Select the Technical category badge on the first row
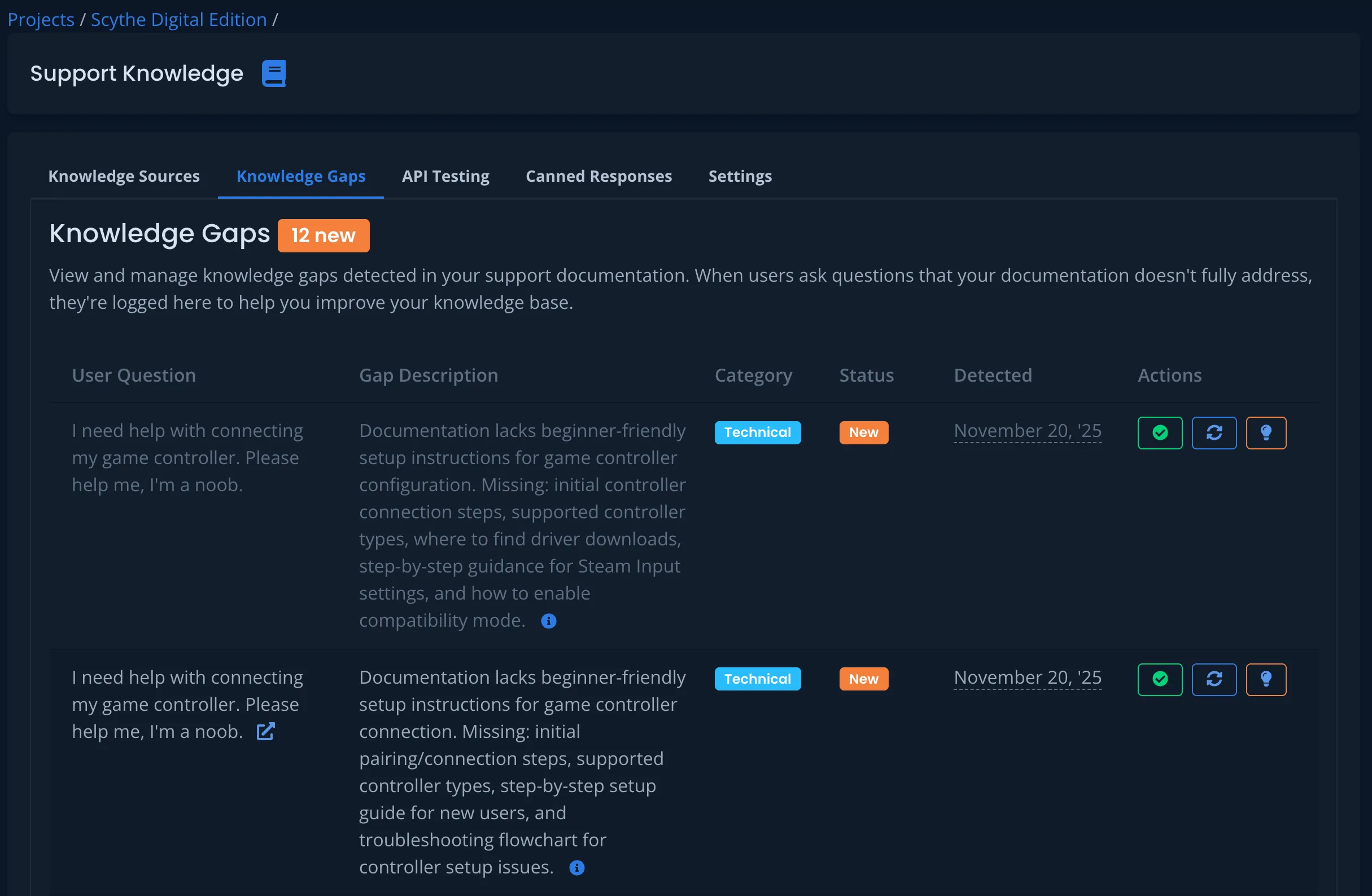This screenshot has height=896, width=1372. click(758, 432)
